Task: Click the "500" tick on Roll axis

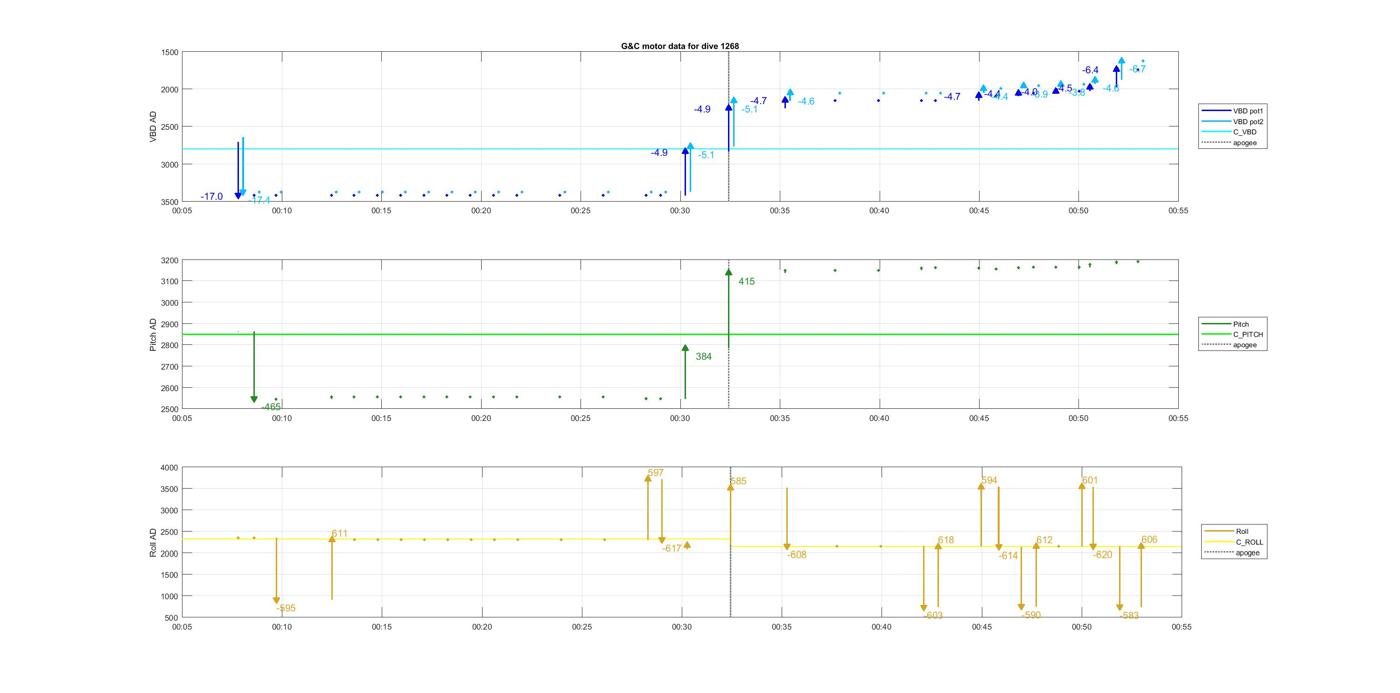Action: pyautogui.click(x=172, y=618)
